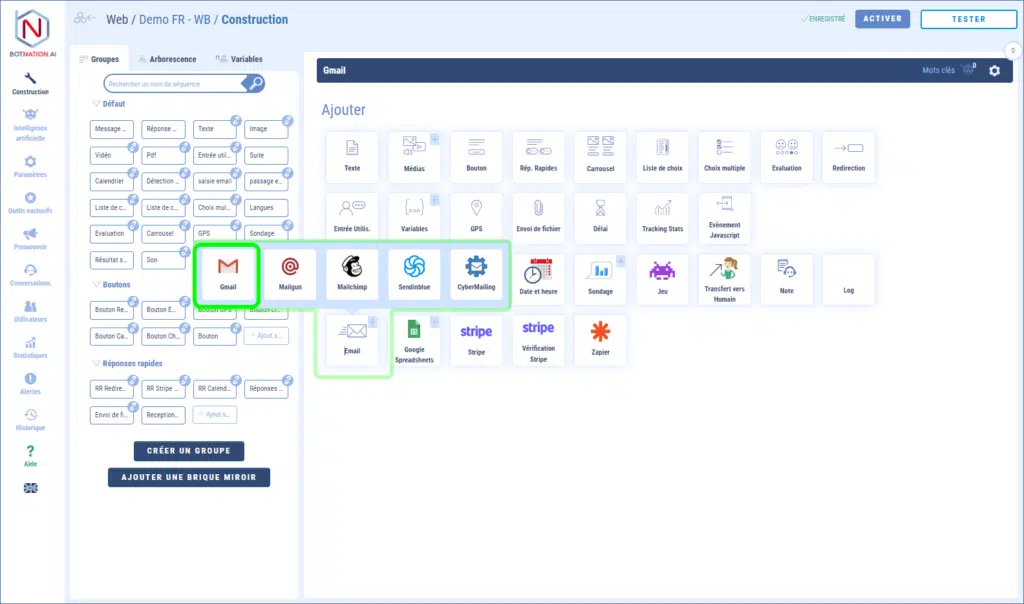Add the Jeu game block
This screenshot has height=604, width=1024.
coord(662,278)
